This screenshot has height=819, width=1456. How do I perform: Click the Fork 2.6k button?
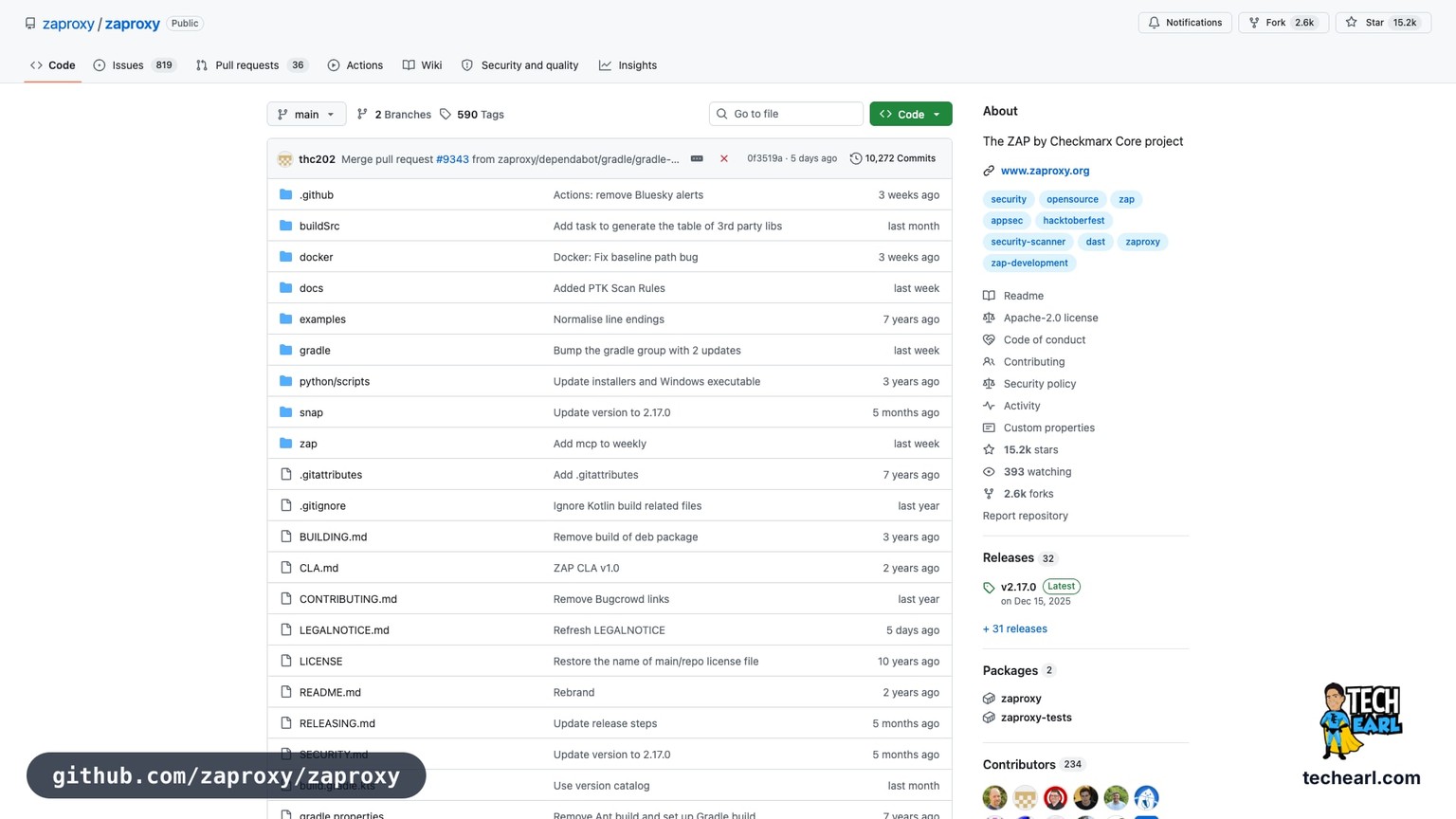coord(1283,23)
